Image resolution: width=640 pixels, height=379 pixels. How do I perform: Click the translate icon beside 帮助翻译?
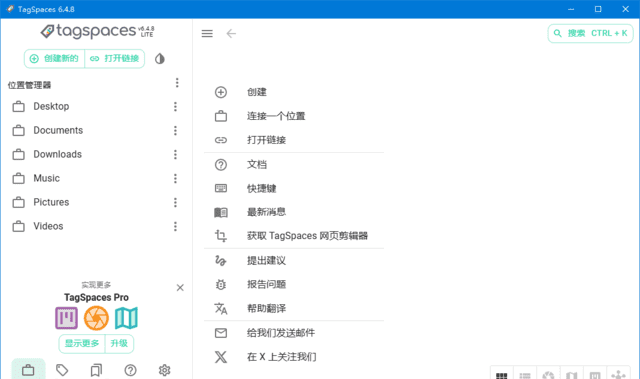221,308
